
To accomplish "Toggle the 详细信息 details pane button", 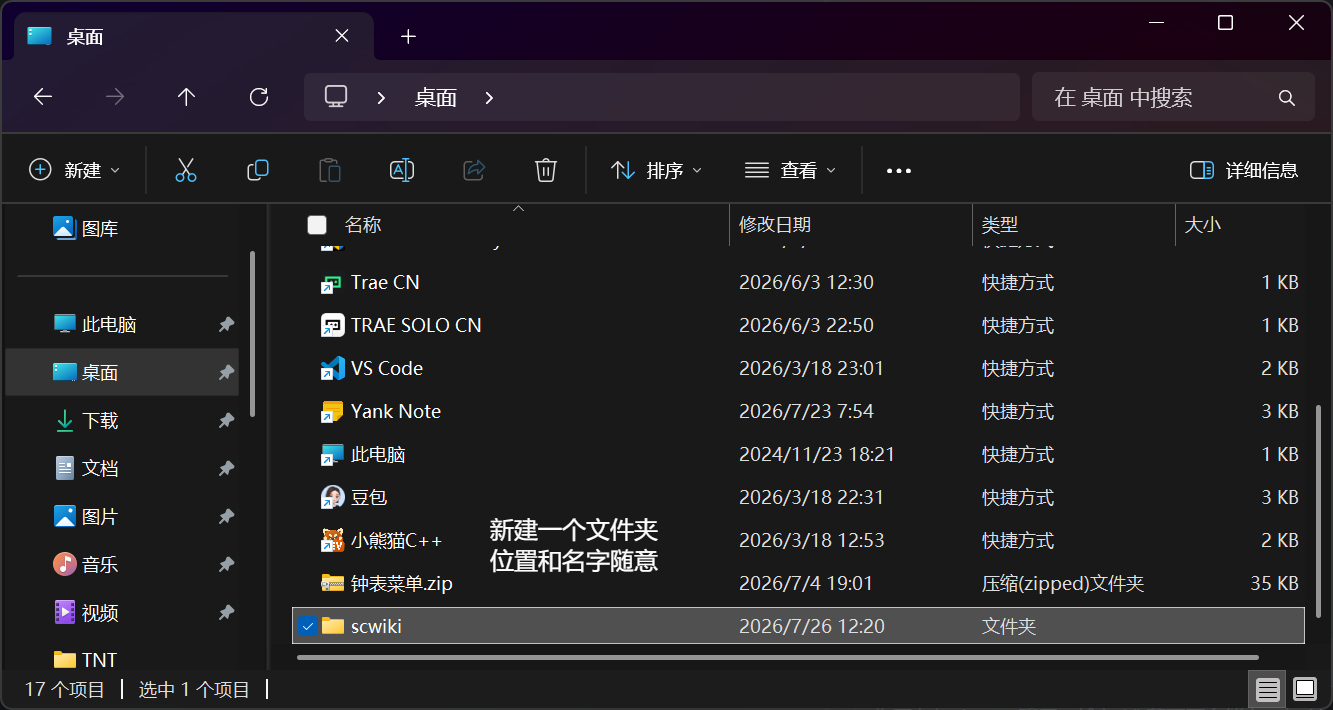I will pos(1244,170).
